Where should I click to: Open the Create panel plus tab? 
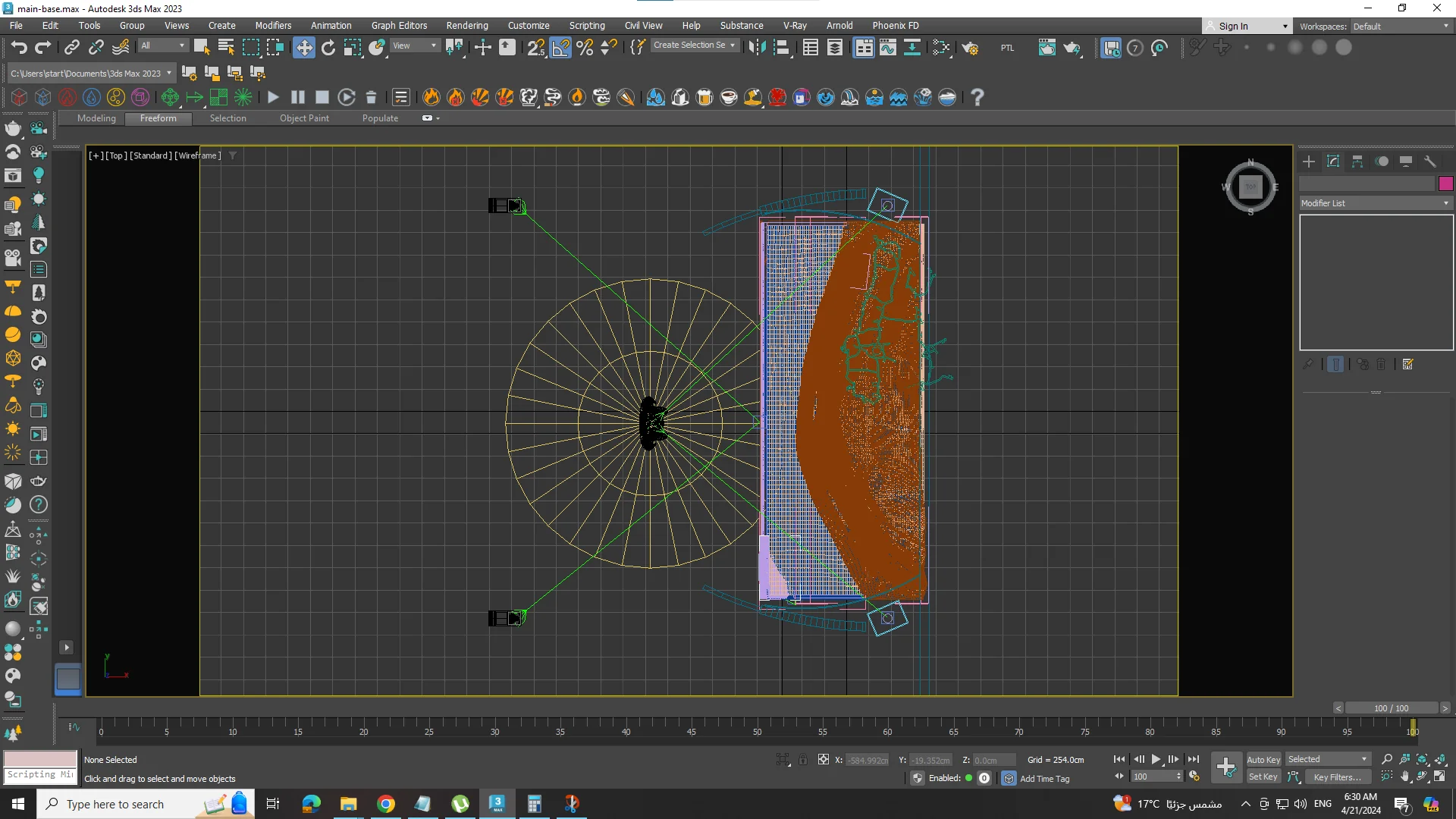pyautogui.click(x=1309, y=162)
